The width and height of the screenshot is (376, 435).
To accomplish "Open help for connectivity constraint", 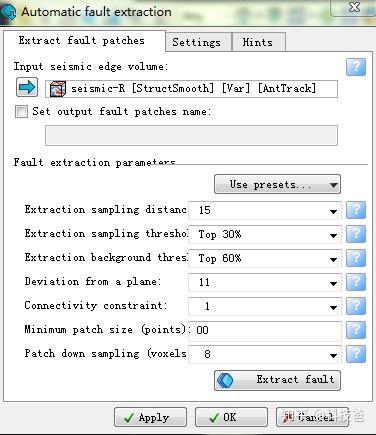I will (x=356, y=306).
